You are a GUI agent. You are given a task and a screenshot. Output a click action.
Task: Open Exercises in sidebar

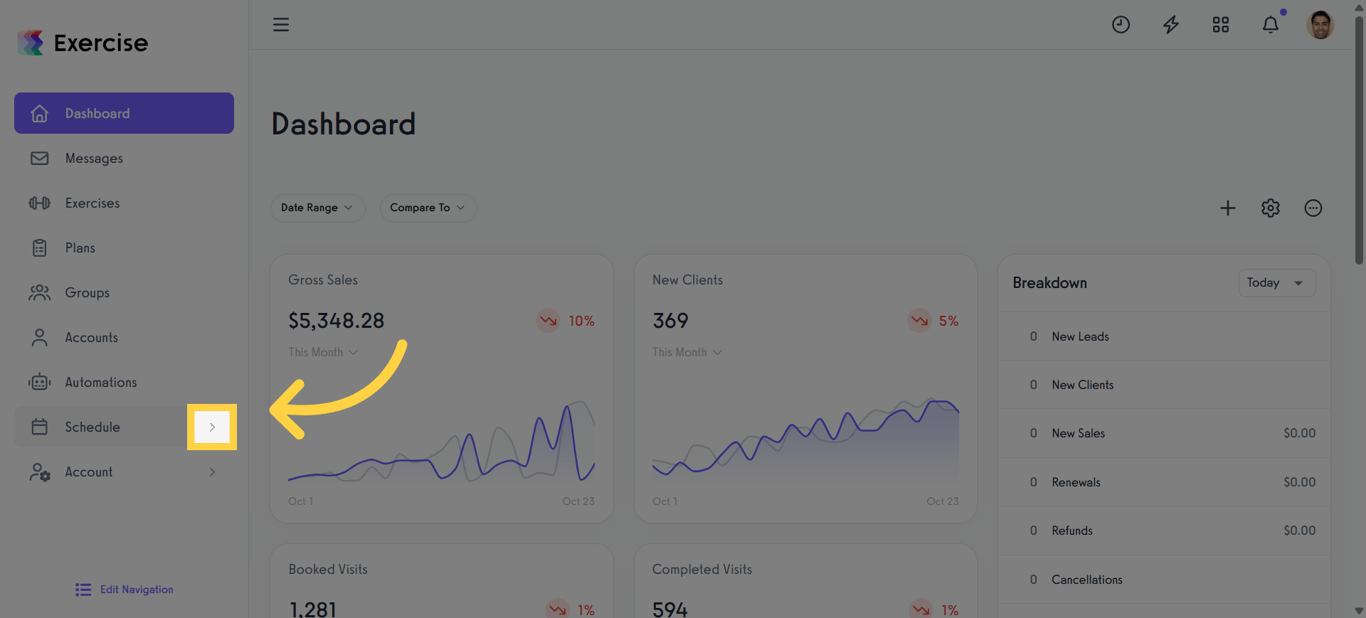point(92,203)
